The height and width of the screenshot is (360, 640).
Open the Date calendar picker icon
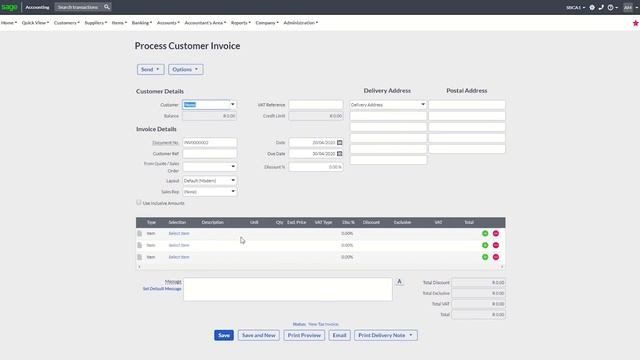pos(339,142)
